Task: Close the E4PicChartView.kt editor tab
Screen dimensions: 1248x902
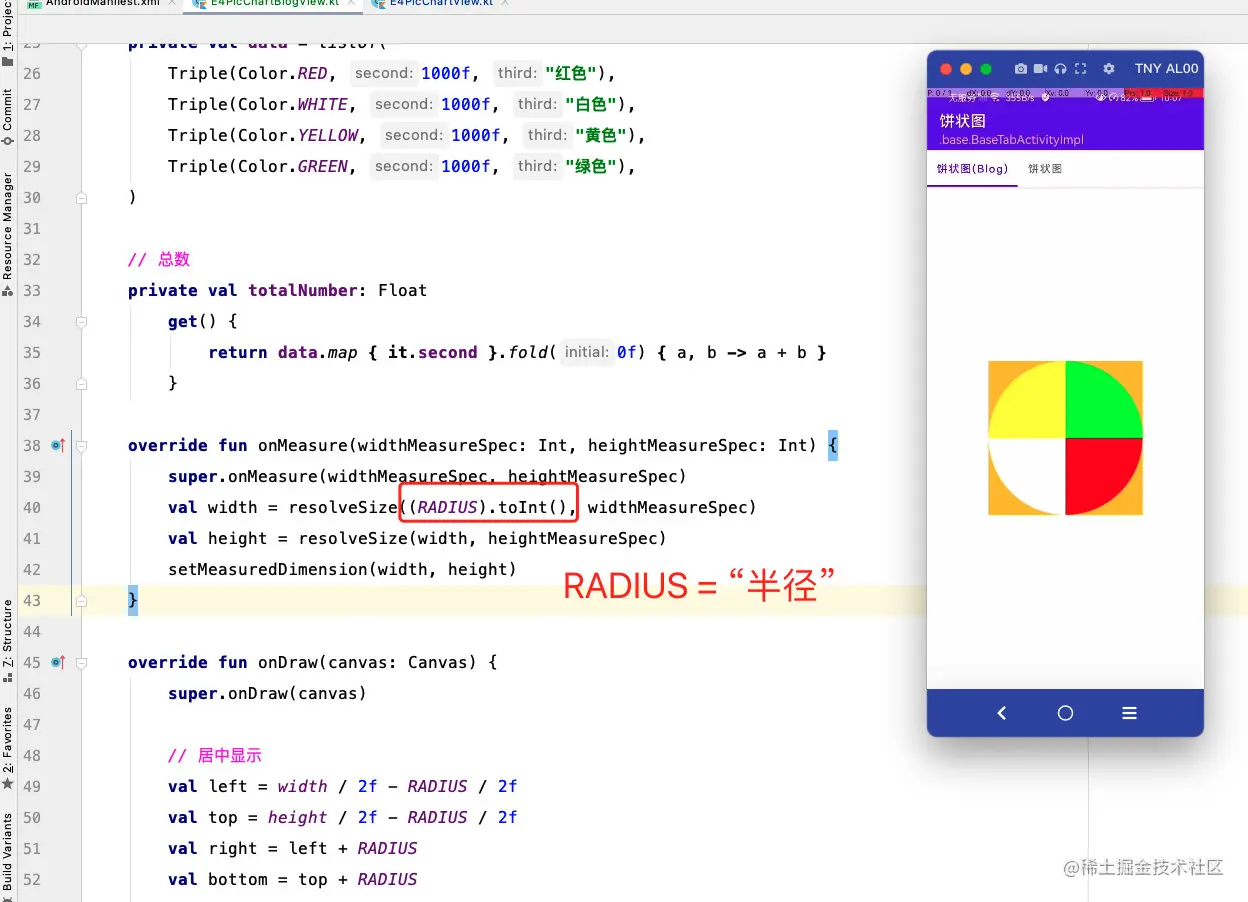Action: click(504, 4)
